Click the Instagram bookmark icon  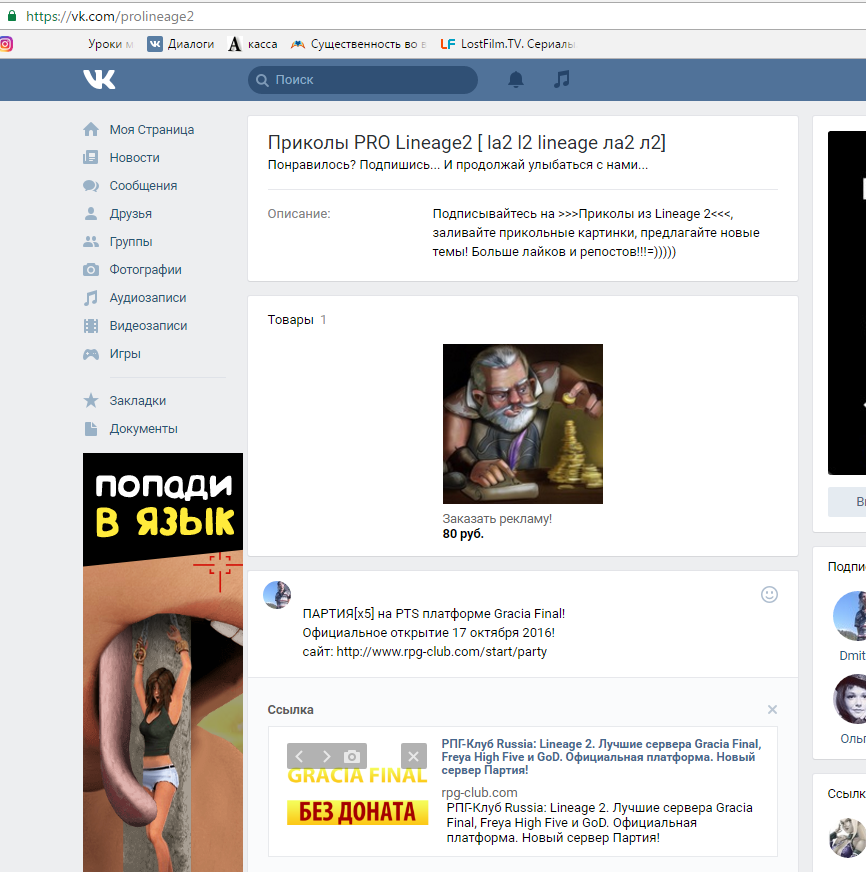6,44
